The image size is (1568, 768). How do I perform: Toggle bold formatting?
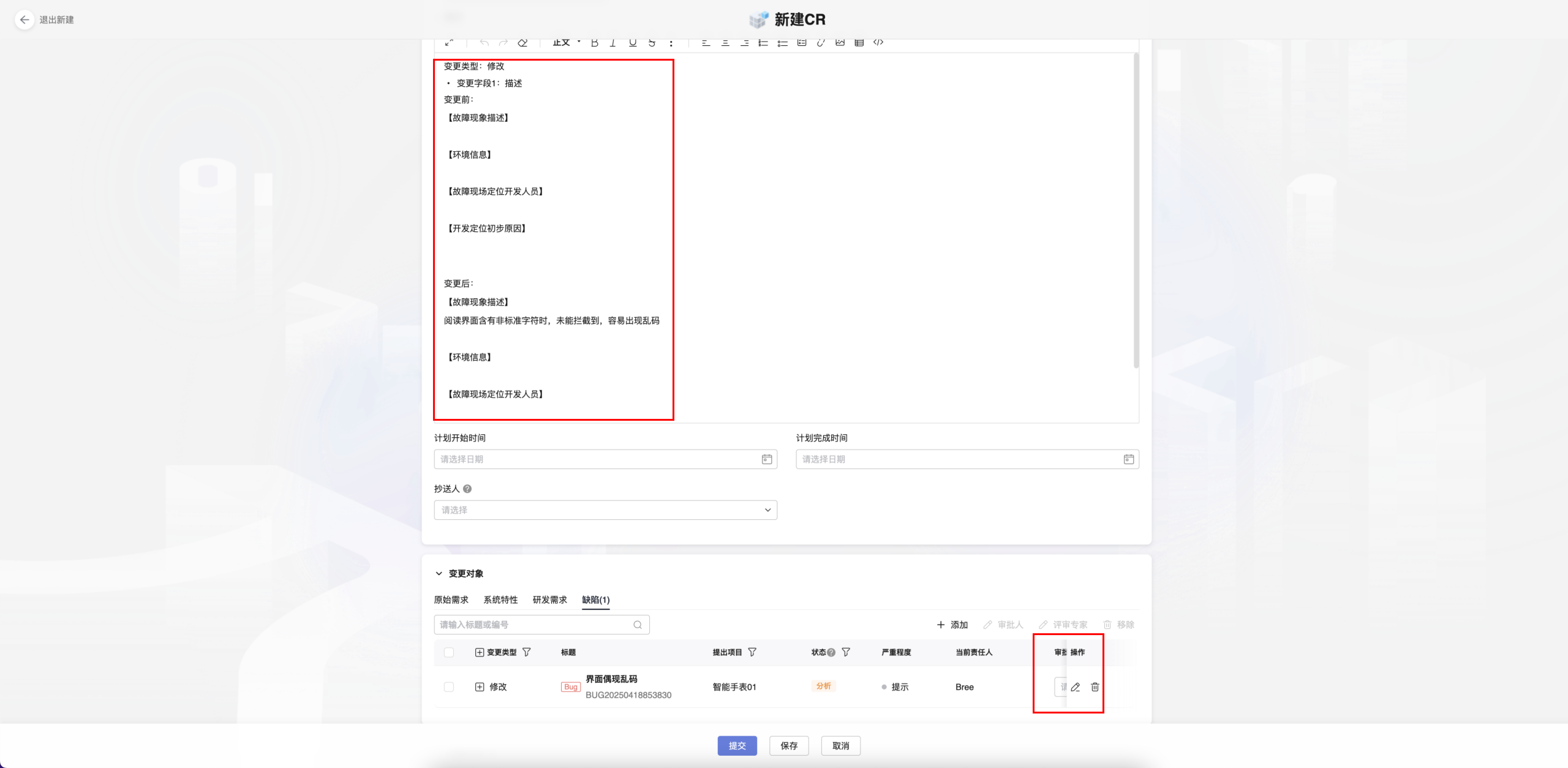[x=594, y=43]
